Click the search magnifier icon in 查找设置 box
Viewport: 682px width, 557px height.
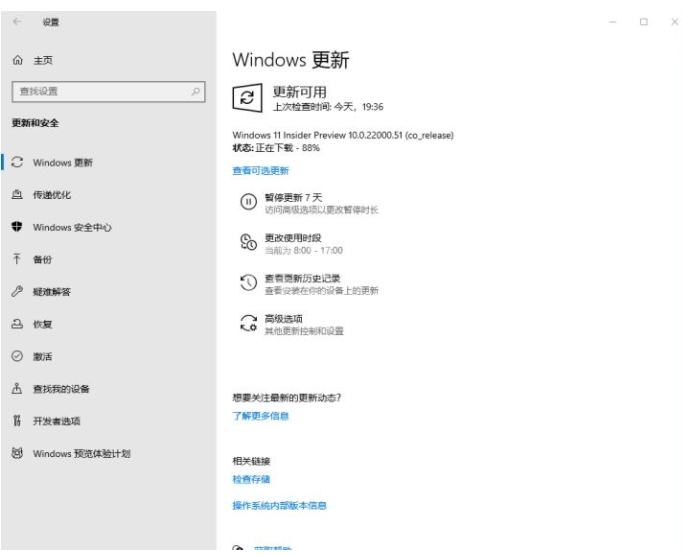[x=195, y=91]
